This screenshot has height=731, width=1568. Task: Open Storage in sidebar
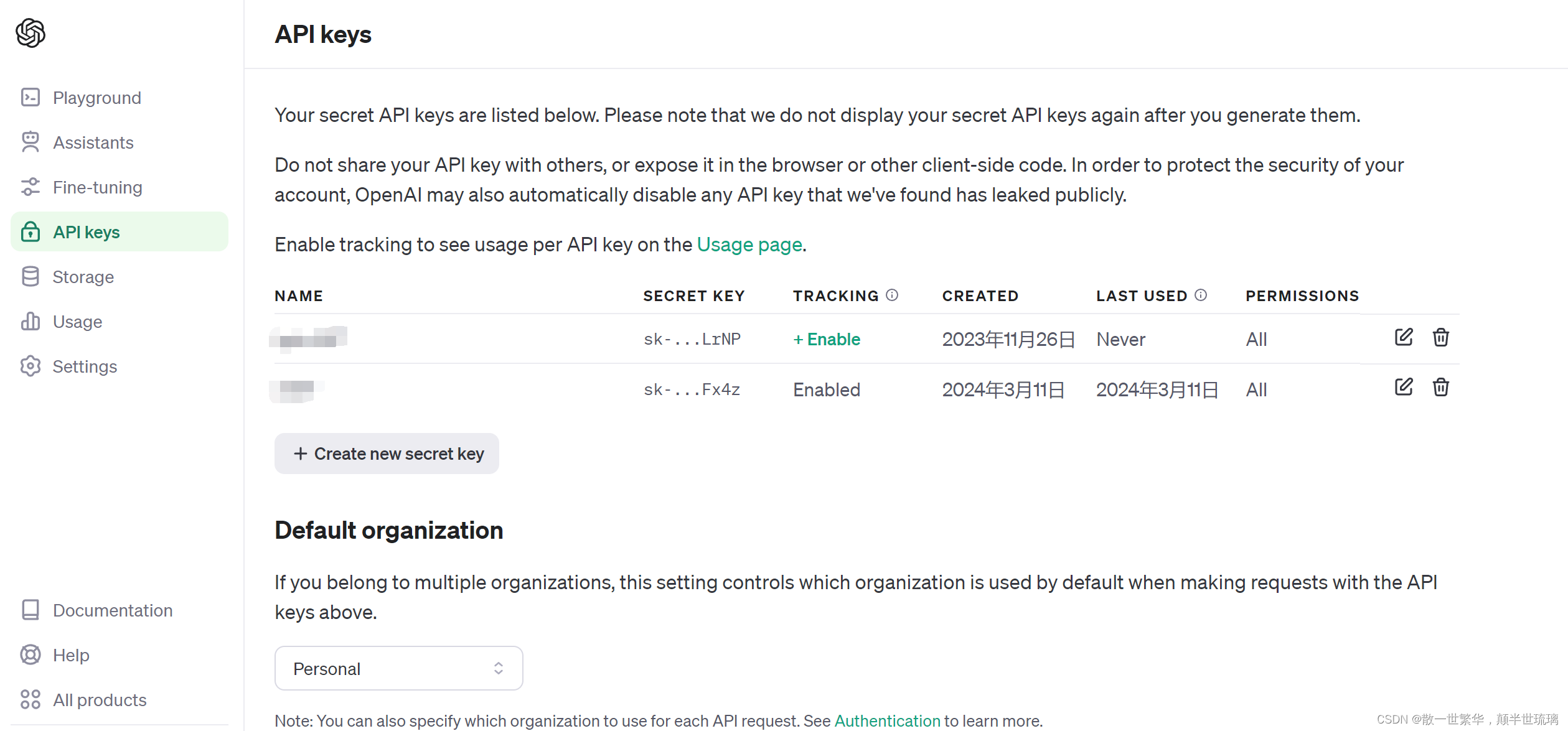(120, 277)
